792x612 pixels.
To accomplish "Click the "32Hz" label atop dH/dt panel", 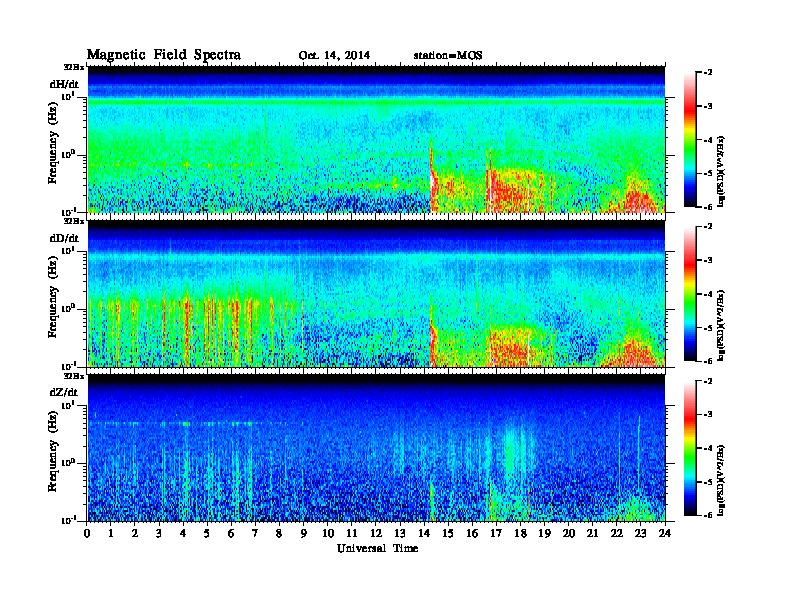I will [74, 67].
